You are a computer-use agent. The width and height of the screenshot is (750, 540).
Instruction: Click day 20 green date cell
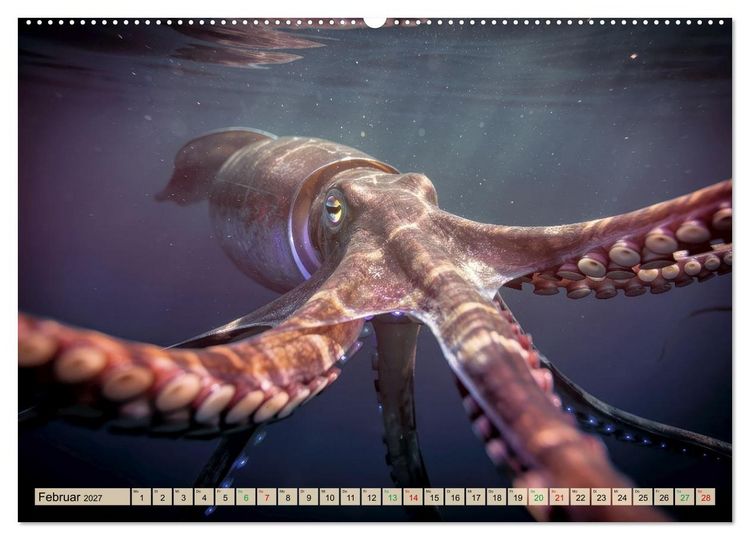point(538,496)
